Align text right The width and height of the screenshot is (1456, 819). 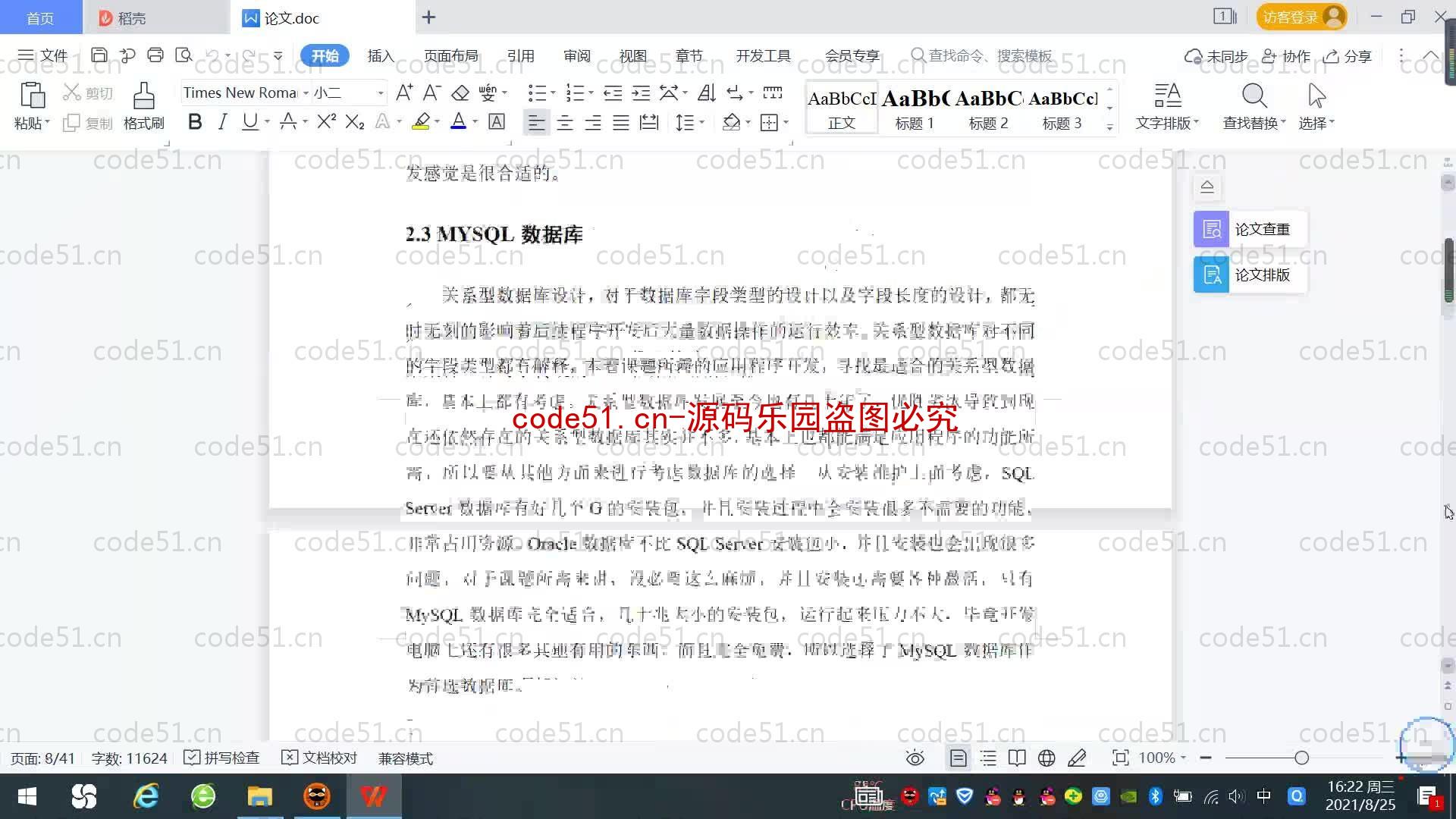click(x=593, y=122)
